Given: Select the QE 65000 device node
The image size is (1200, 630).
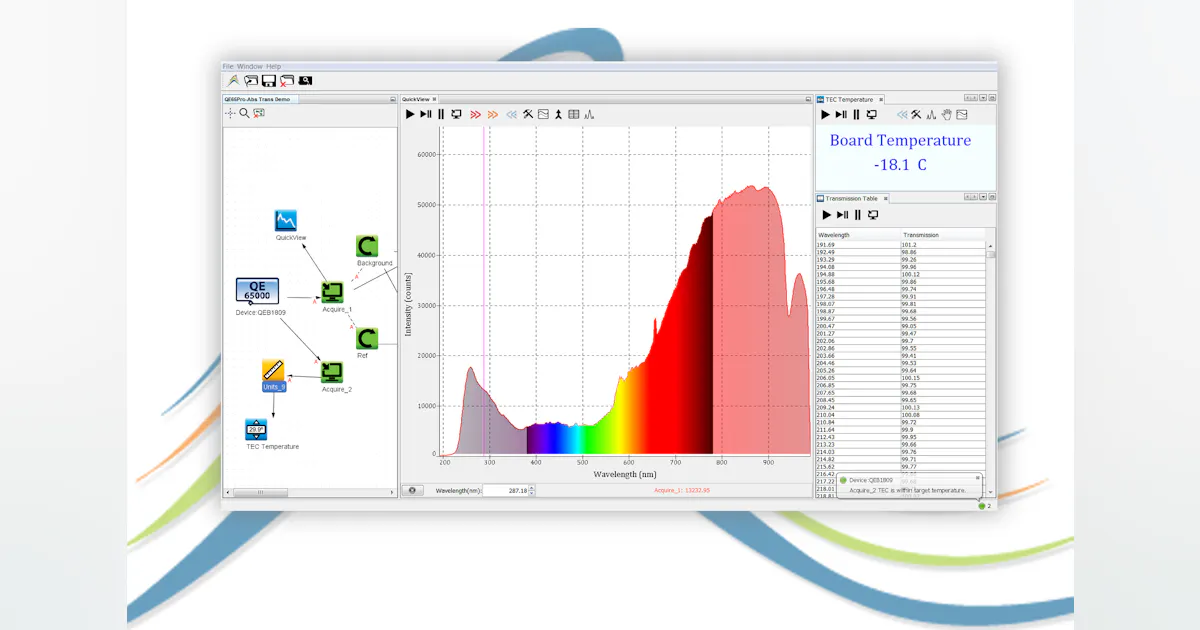Looking at the screenshot, I should click(x=258, y=291).
